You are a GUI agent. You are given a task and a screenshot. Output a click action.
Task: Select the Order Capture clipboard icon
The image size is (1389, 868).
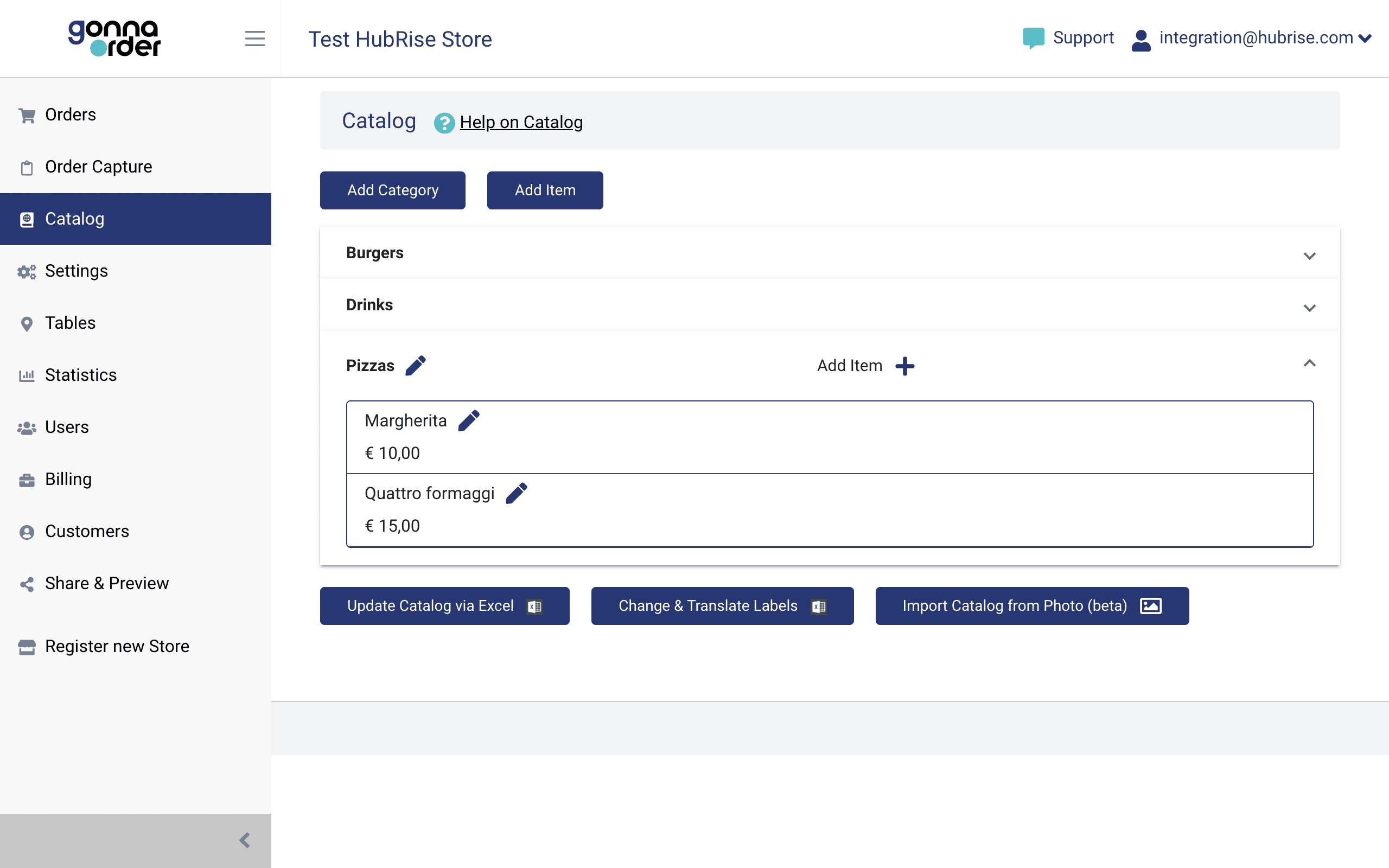(x=27, y=167)
